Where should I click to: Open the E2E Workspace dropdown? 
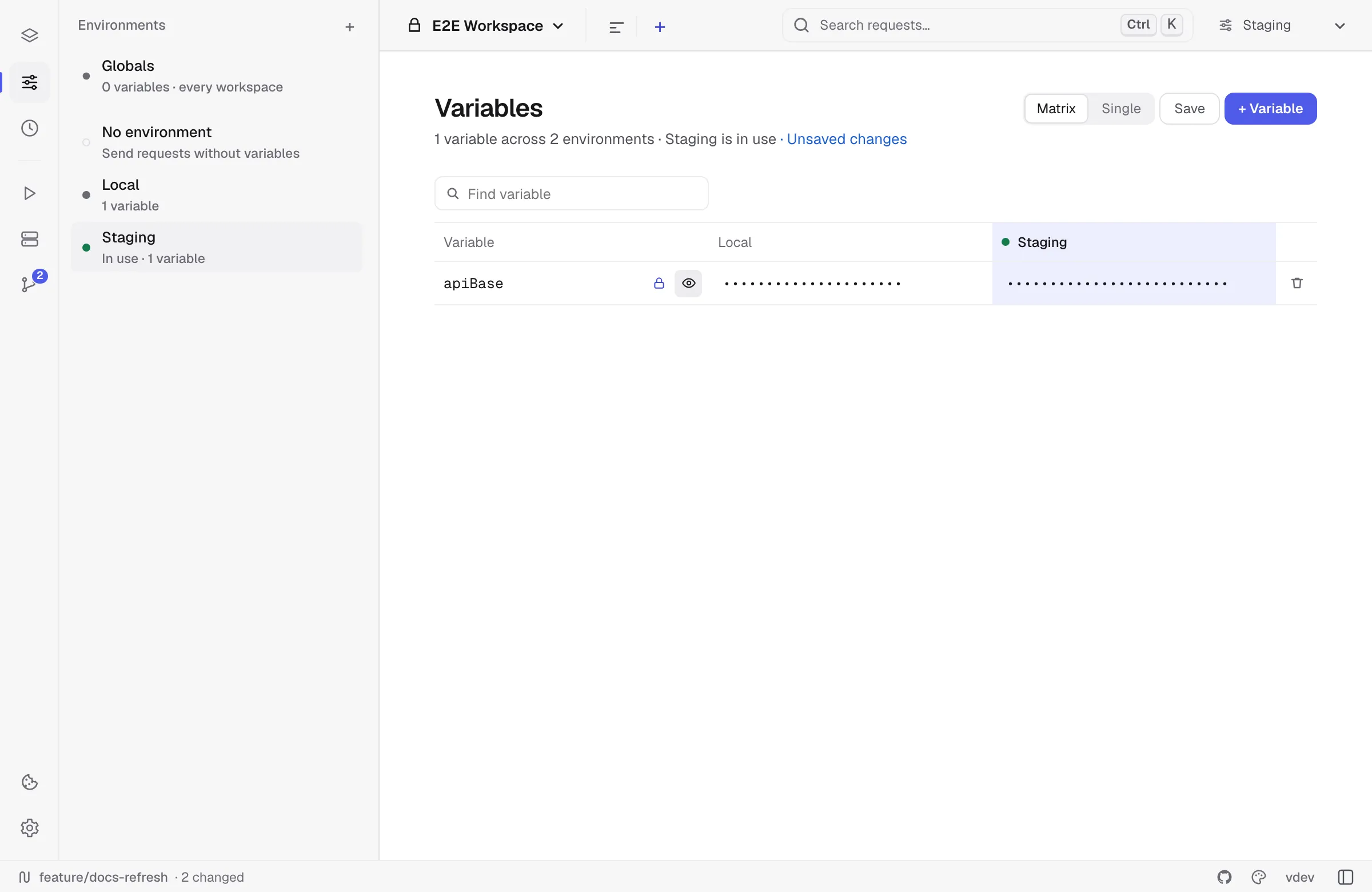point(486,26)
